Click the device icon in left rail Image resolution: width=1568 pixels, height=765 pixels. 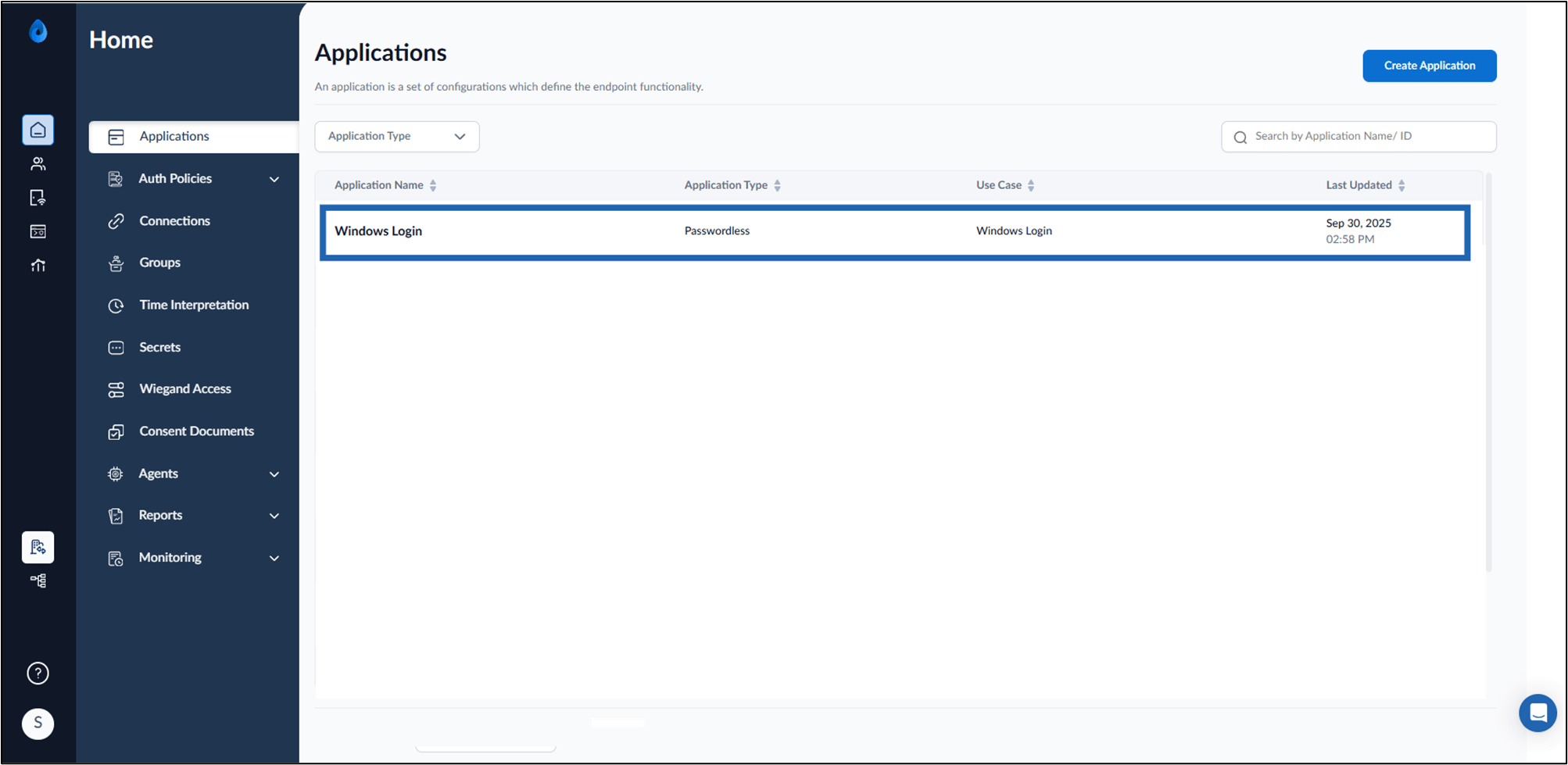38,198
